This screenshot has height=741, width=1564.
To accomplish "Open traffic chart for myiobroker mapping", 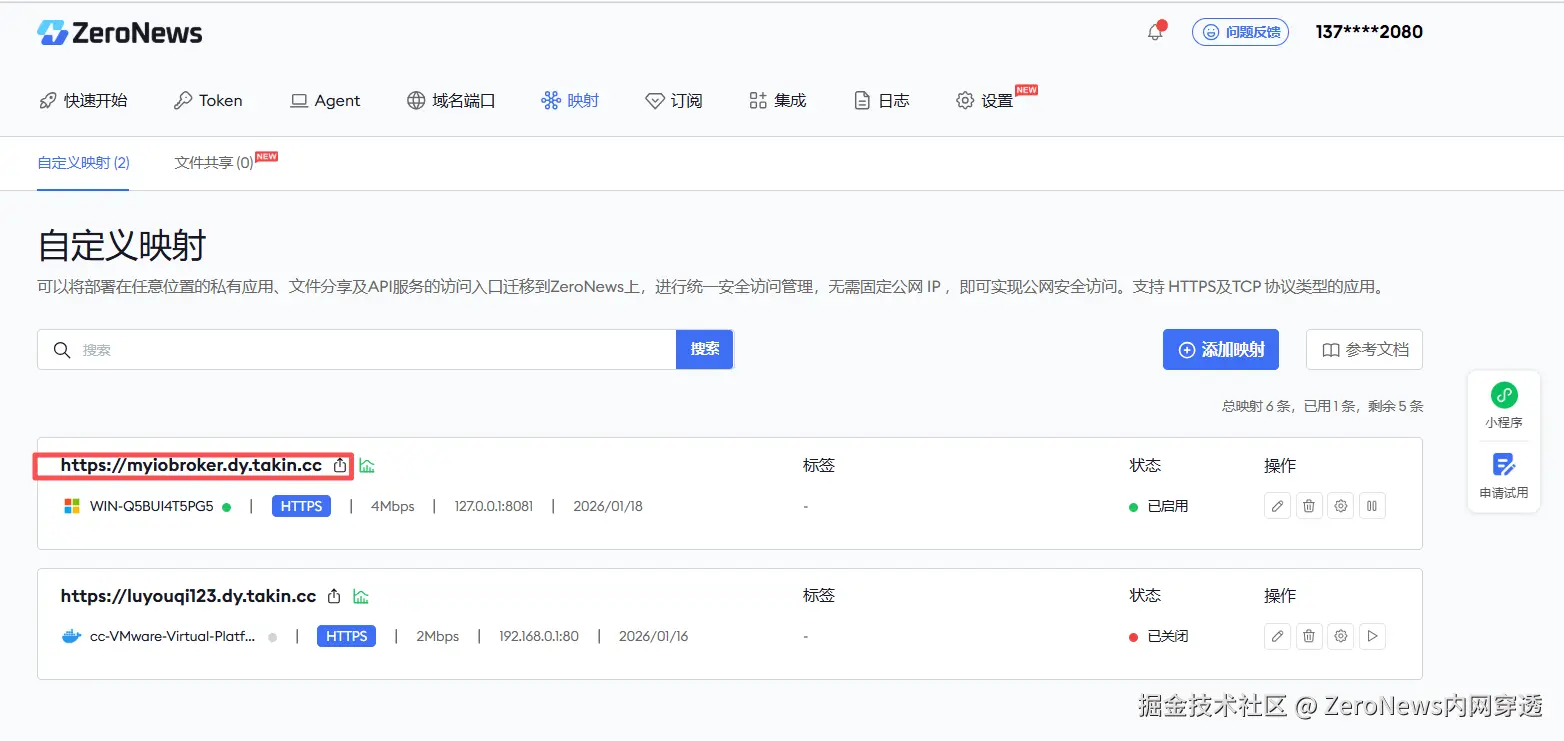I will click(367, 465).
